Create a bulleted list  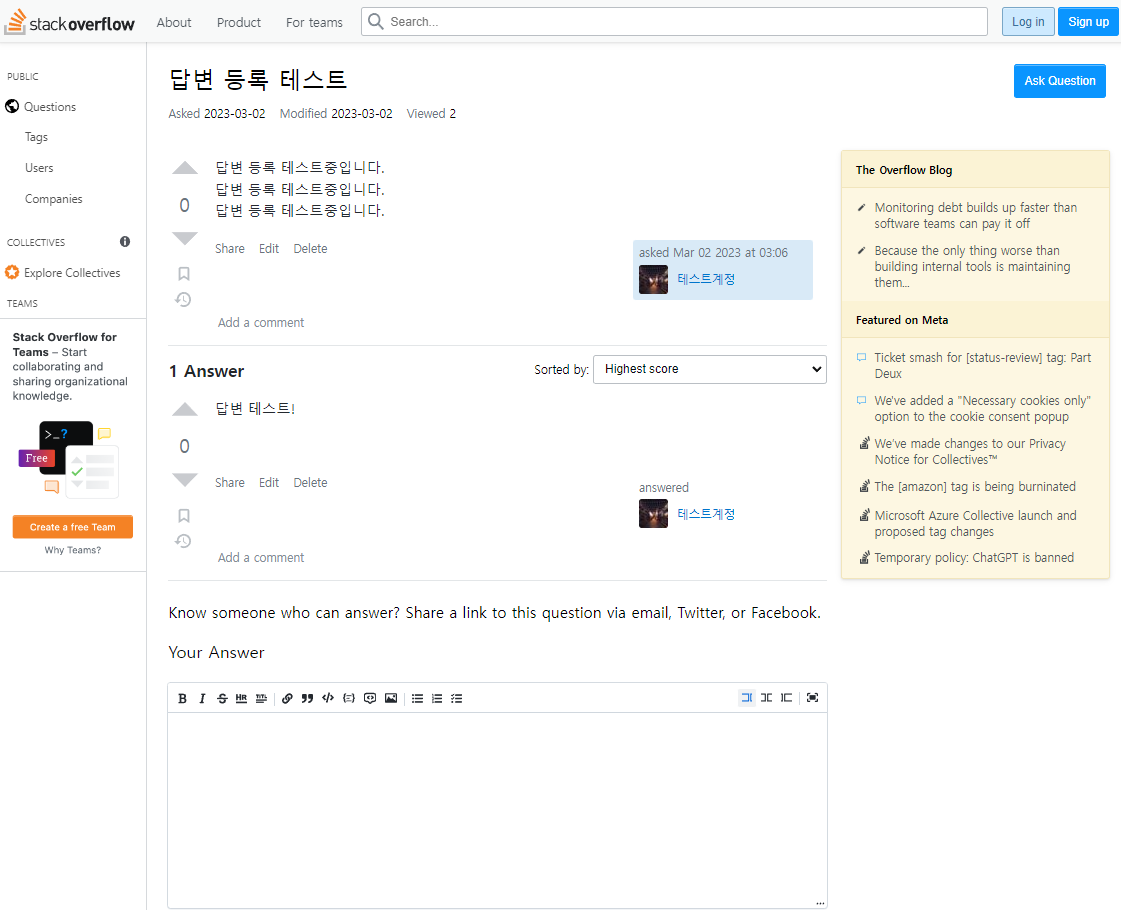tap(417, 698)
